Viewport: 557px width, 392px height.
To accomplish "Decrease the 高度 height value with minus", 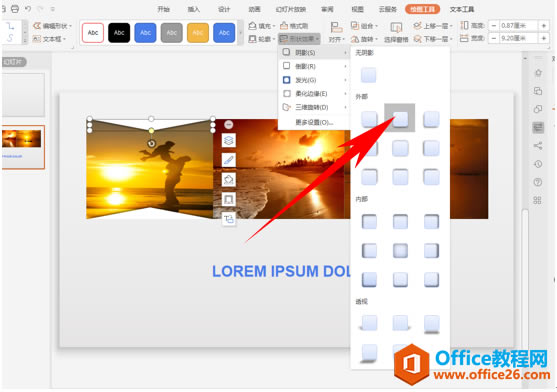I will tap(494, 26).
